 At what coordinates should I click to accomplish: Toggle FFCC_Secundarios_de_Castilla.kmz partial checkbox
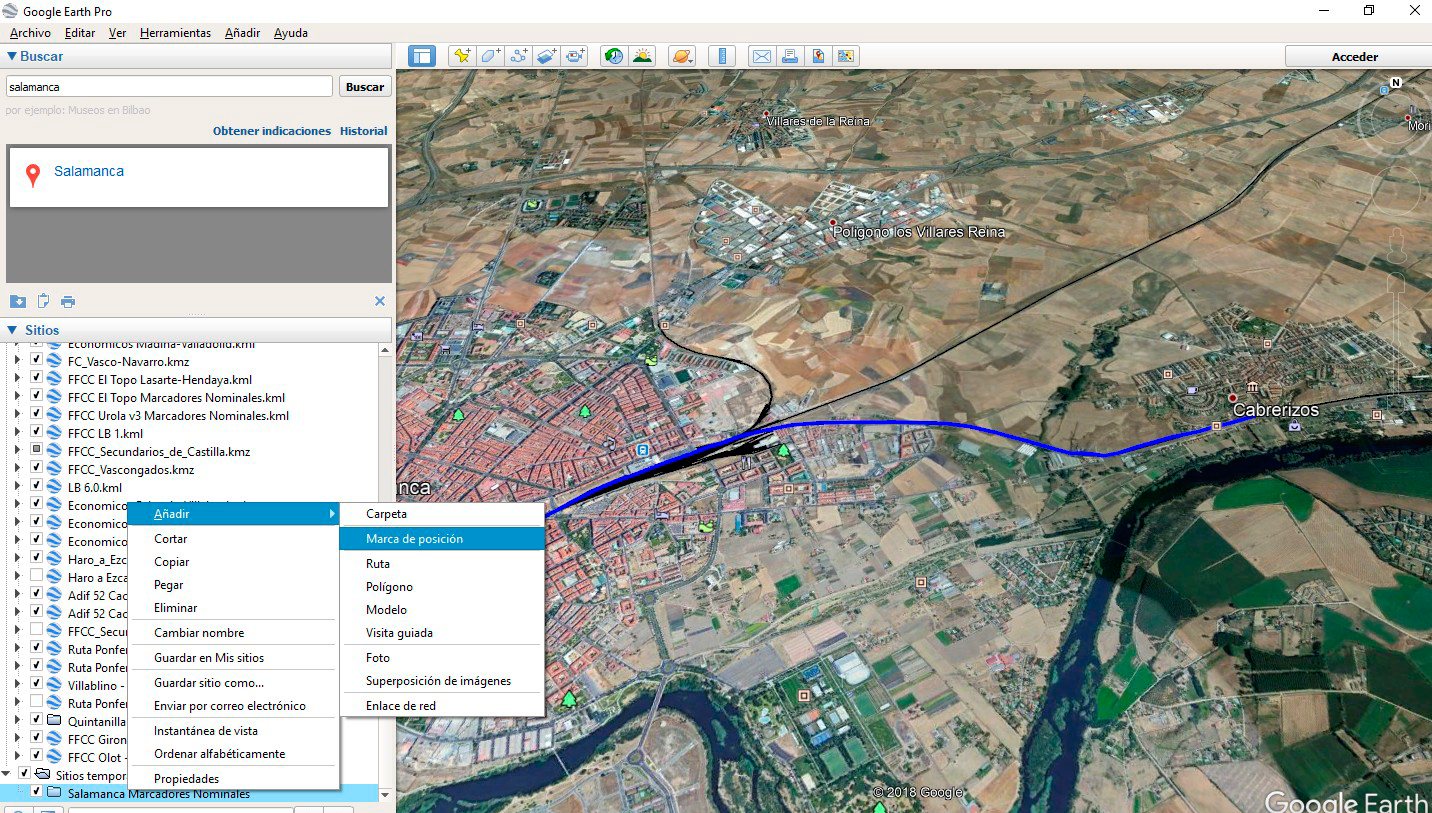pos(36,451)
